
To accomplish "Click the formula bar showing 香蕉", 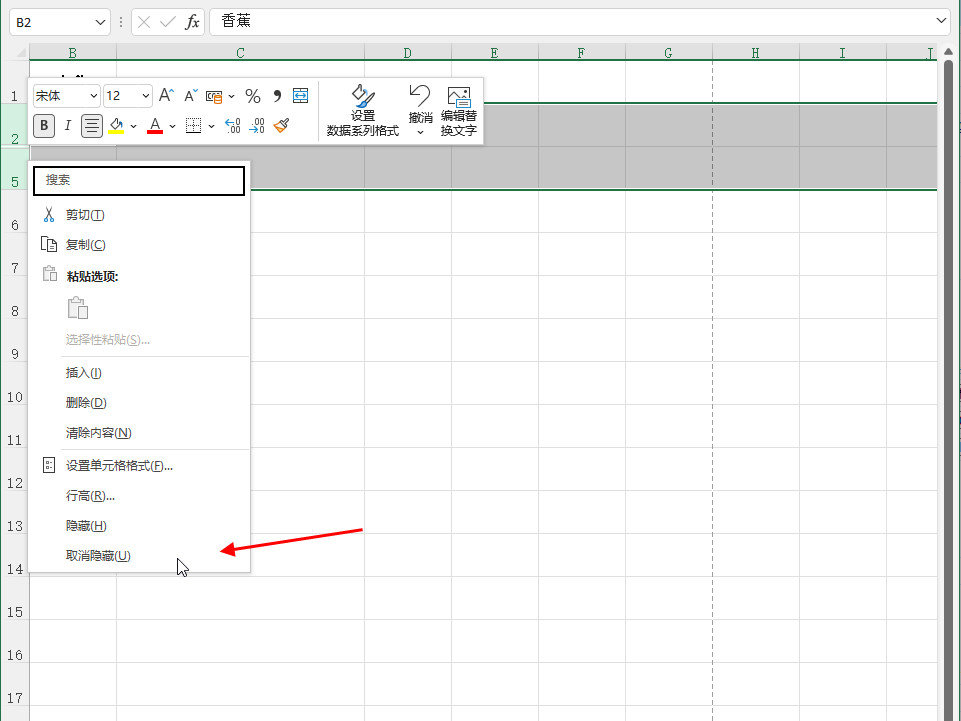I will 570,21.
